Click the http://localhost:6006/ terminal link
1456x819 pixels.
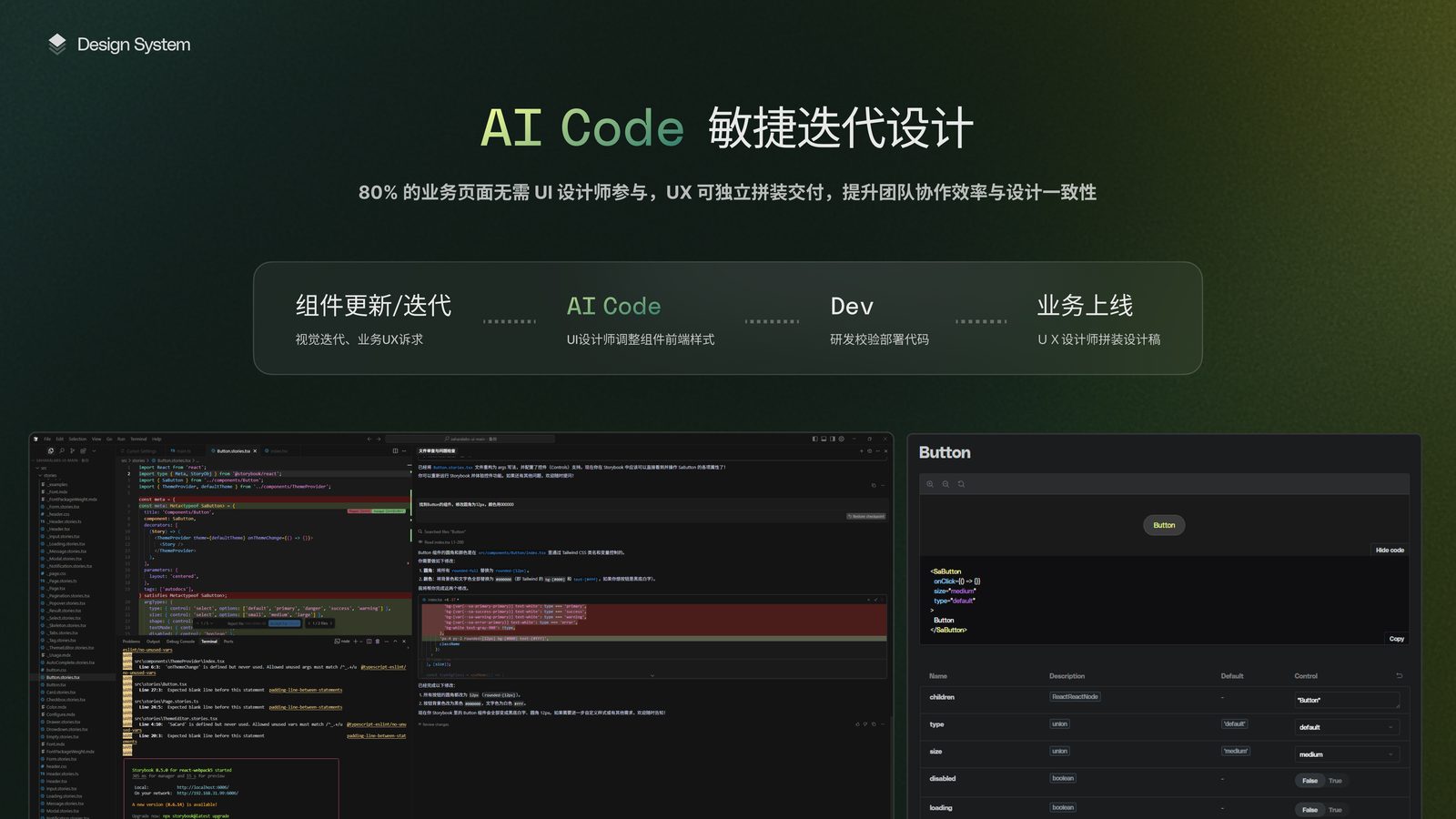tap(203, 787)
